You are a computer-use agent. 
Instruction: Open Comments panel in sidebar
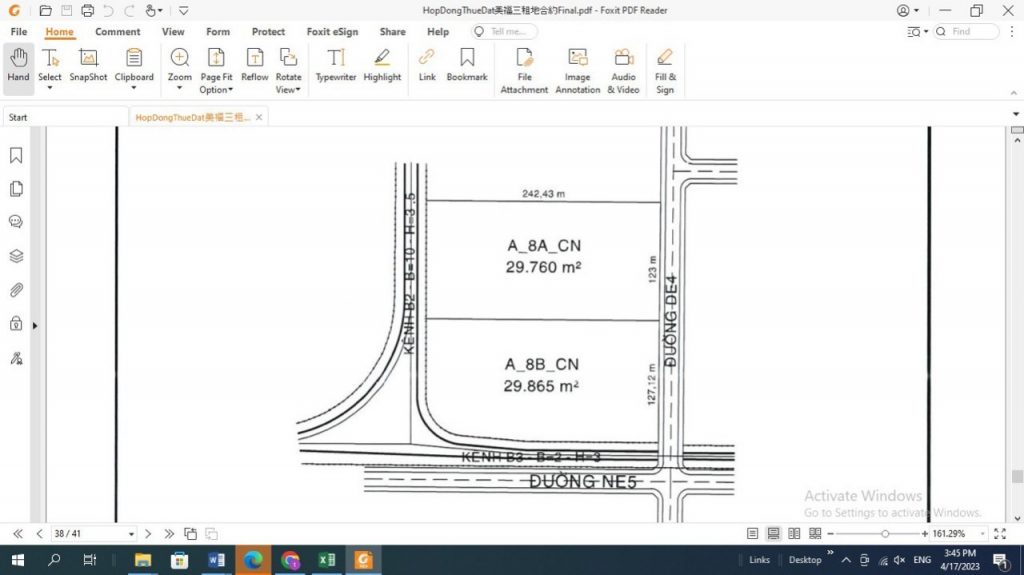[16, 222]
